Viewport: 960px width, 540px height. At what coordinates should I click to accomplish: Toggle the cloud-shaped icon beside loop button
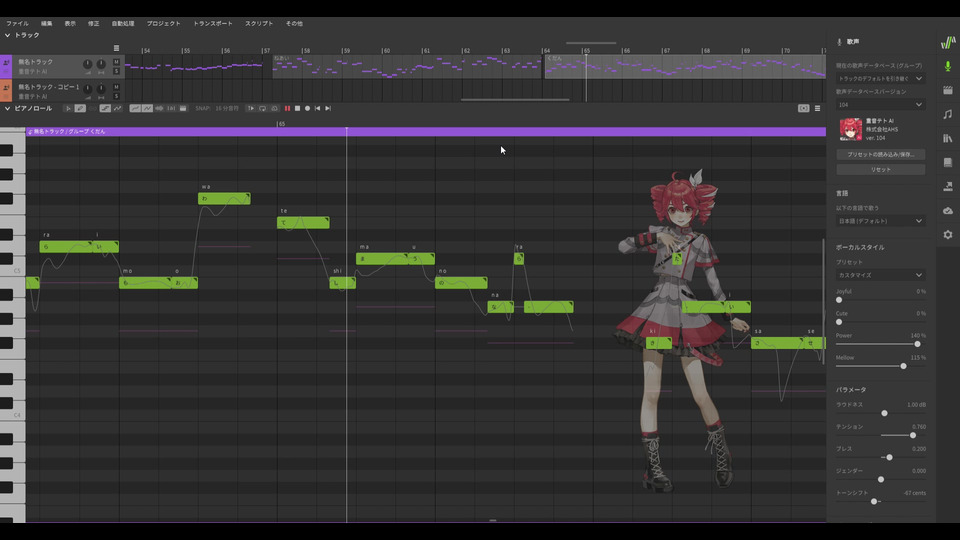(x=274, y=108)
